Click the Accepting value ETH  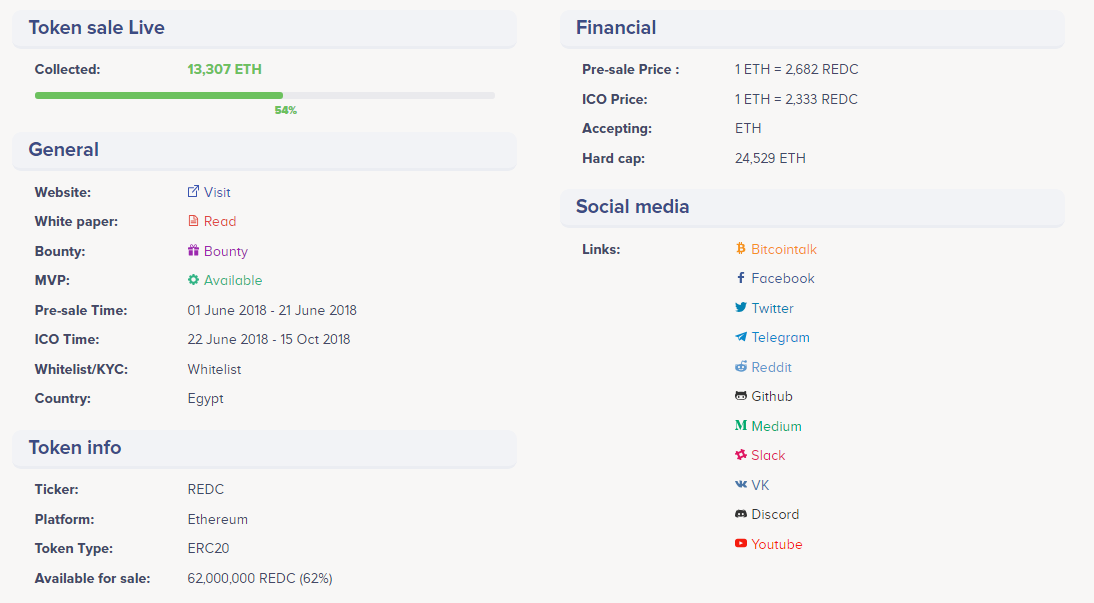(748, 128)
